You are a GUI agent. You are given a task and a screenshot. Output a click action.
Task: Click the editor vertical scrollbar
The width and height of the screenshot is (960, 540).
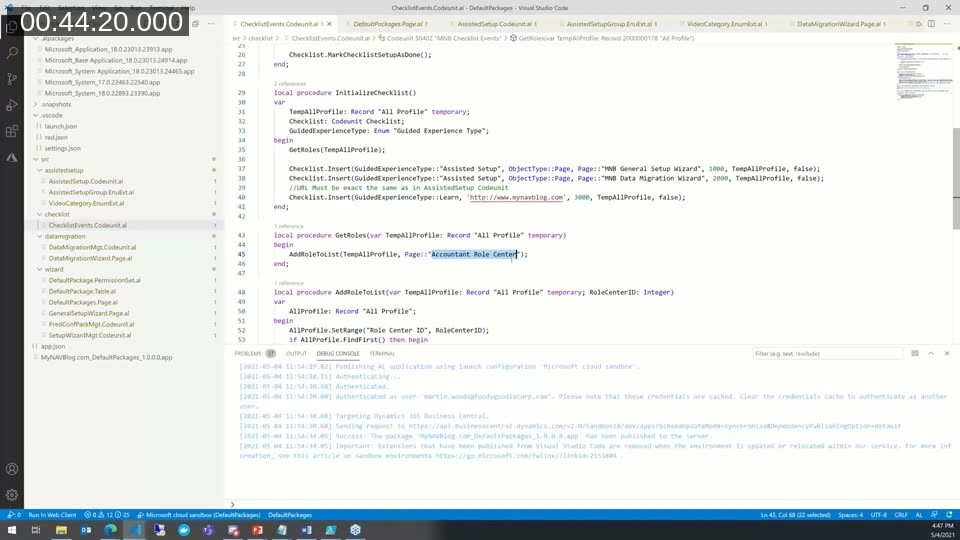(956, 179)
